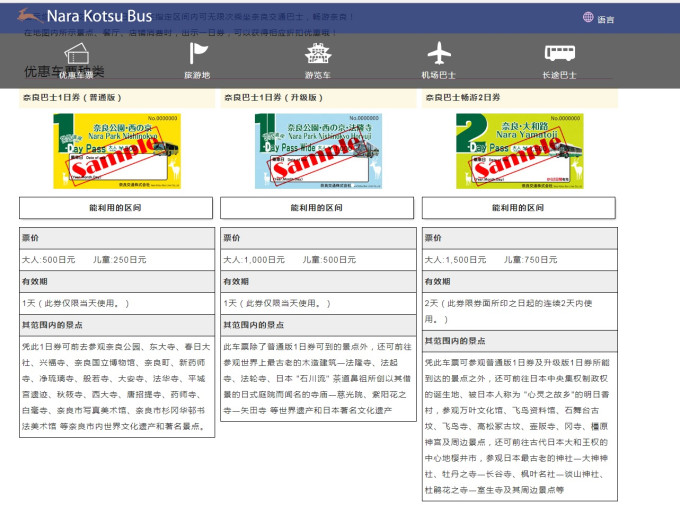Select the 机场巴士 menu label
Image resolution: width=680 pixels, height=505 pixels.
(438, 75)
